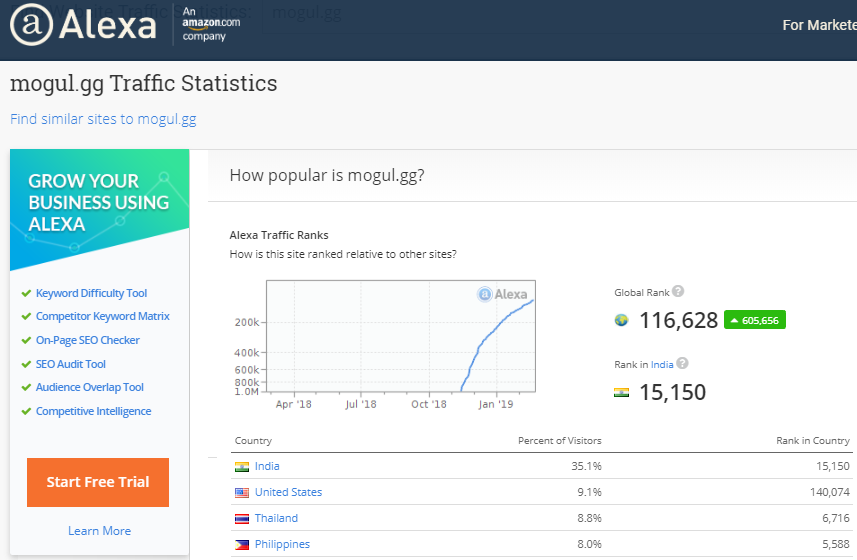The width and height of the screenshot is (857, 560).
Task: Open the India country link in table
Action: click(267, 467)
